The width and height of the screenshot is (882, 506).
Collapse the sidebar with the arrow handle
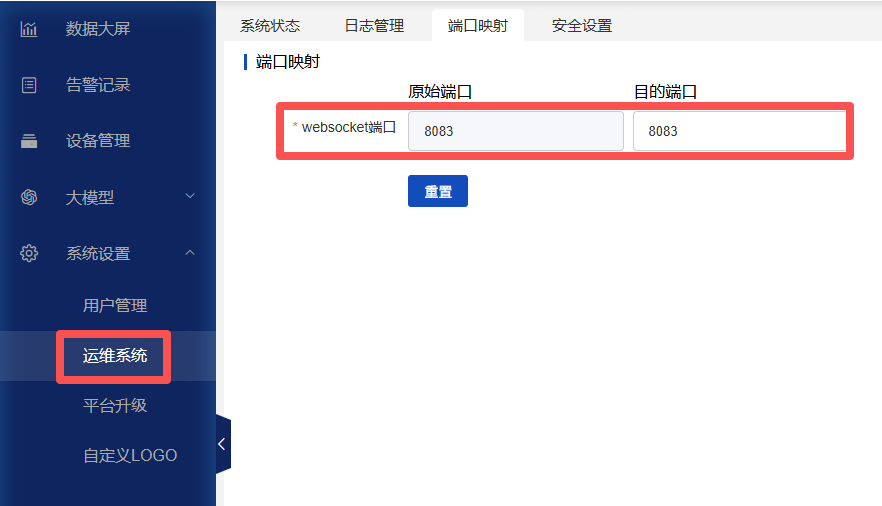pyautogui.click(x=223, y=444)
